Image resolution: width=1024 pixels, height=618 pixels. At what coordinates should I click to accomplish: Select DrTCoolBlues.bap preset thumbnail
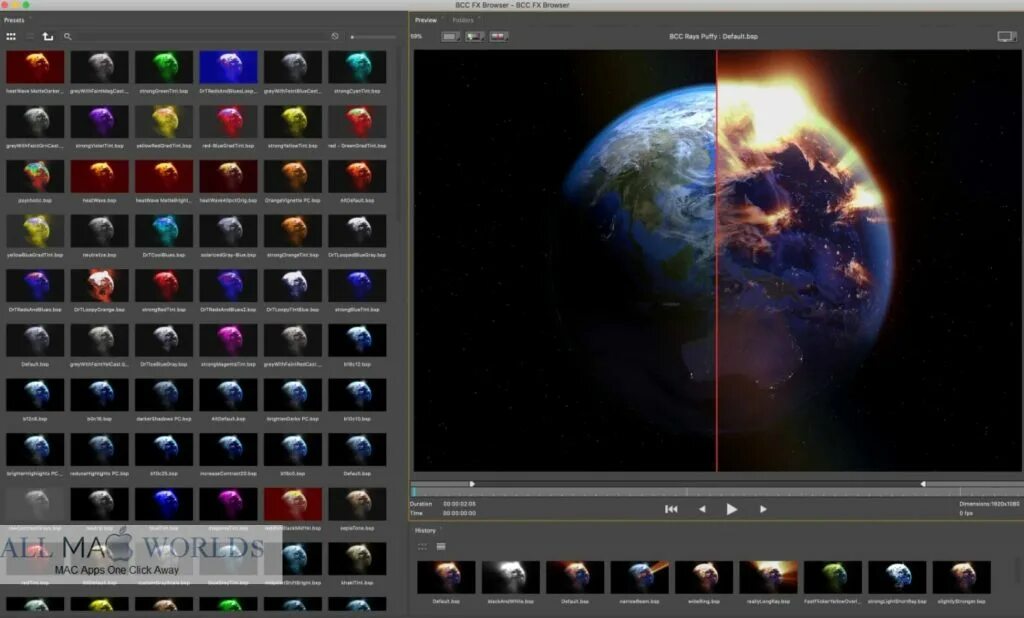[163, 231]
